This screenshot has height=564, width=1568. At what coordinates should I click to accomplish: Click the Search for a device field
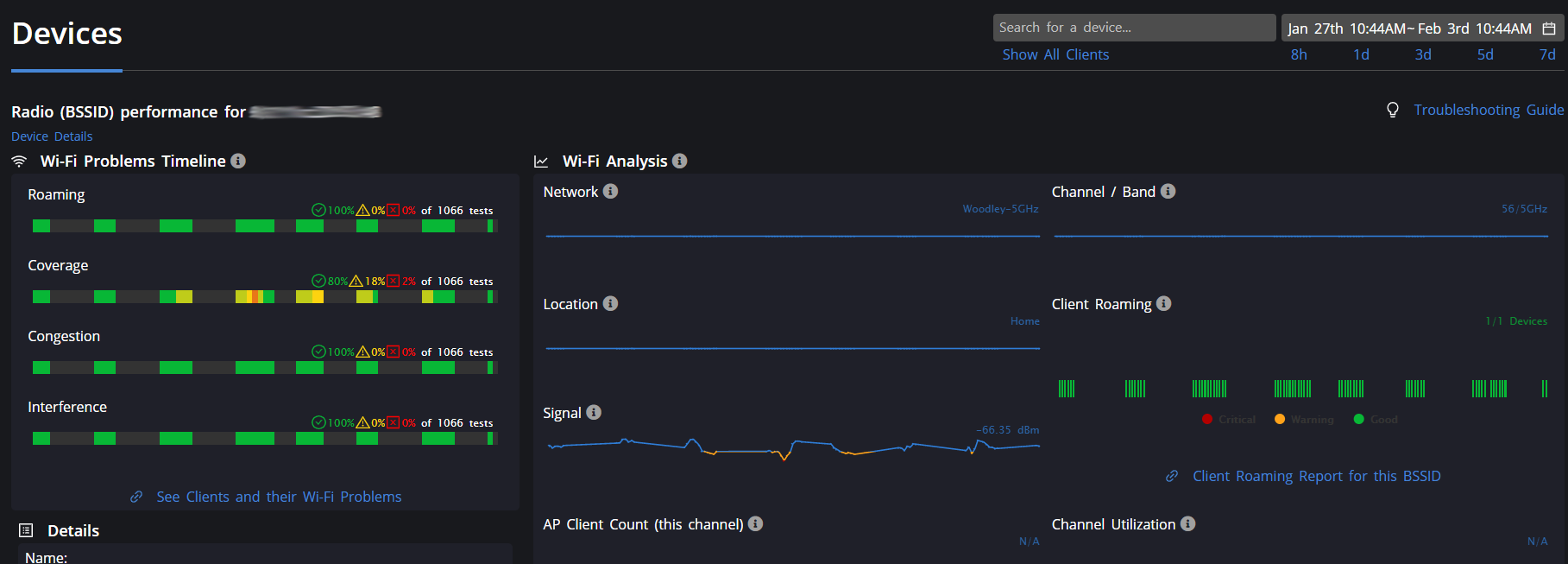coord(1133,28)
